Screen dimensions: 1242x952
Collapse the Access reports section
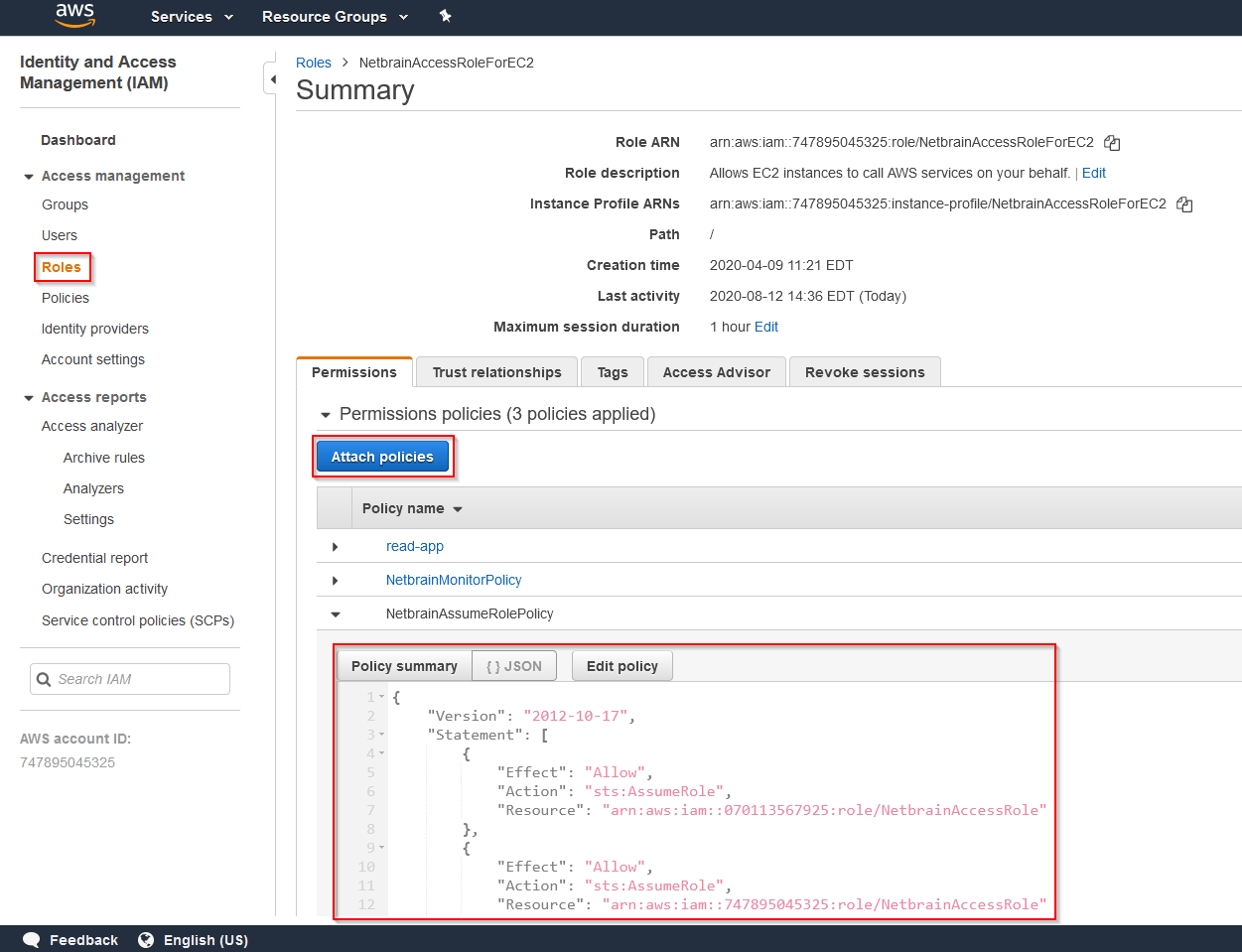point(29,398)
